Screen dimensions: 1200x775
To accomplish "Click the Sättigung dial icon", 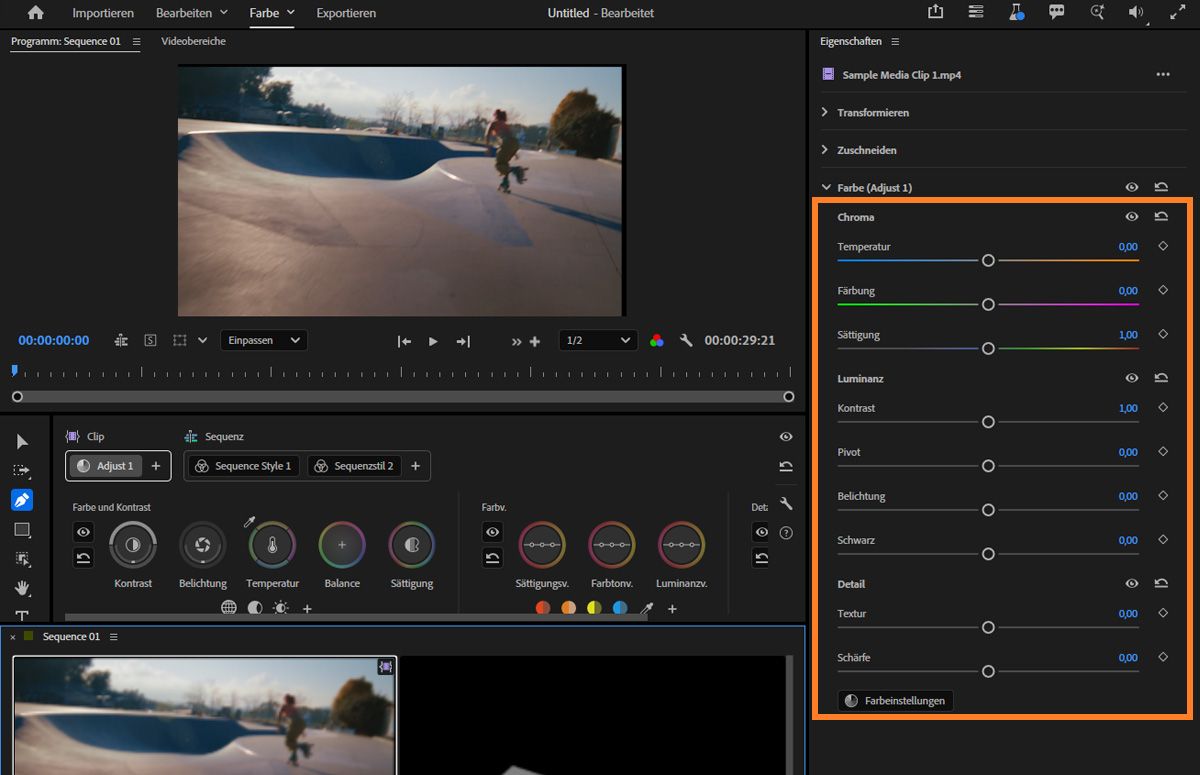I will [x=412, y=545].
